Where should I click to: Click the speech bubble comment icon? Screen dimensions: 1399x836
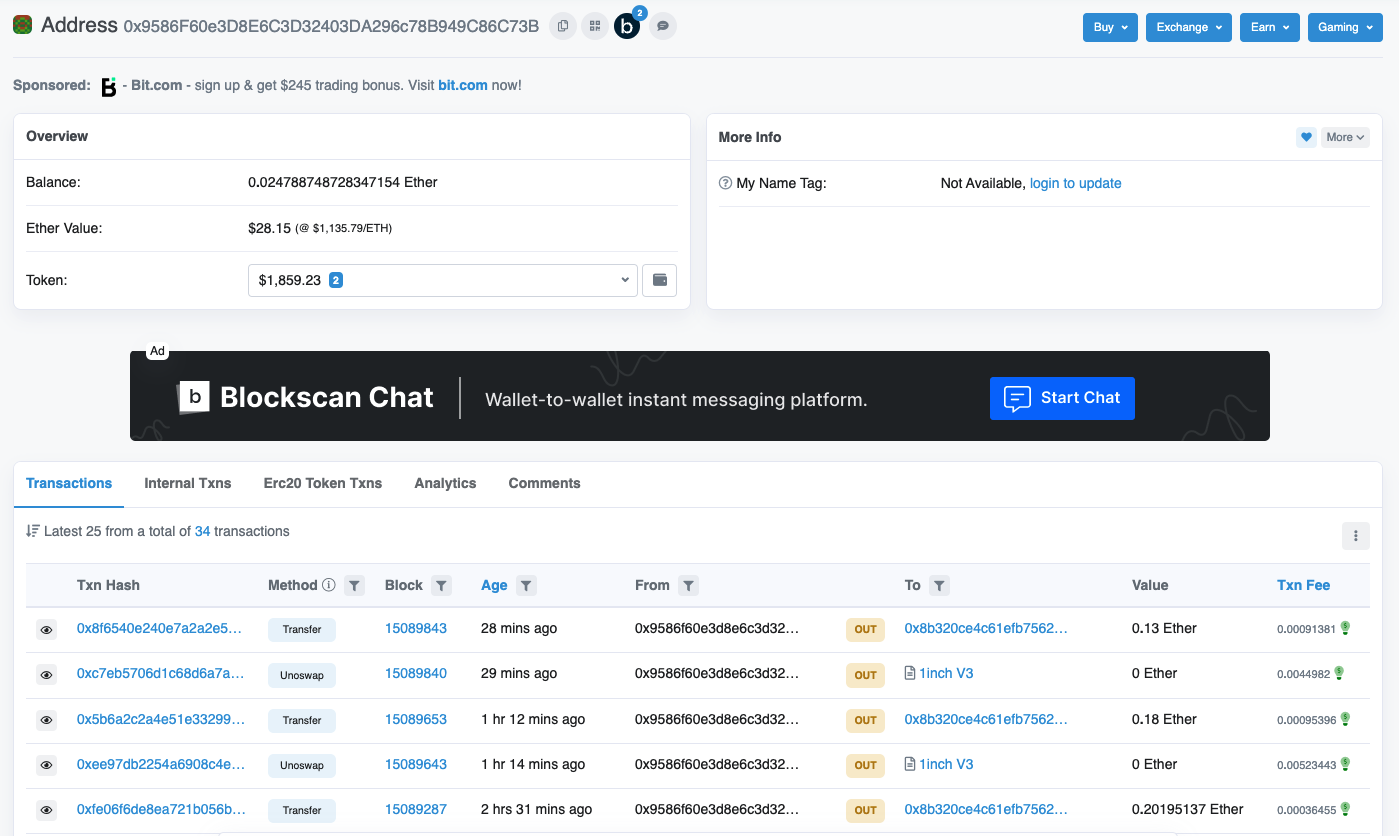tap(662, 27)
